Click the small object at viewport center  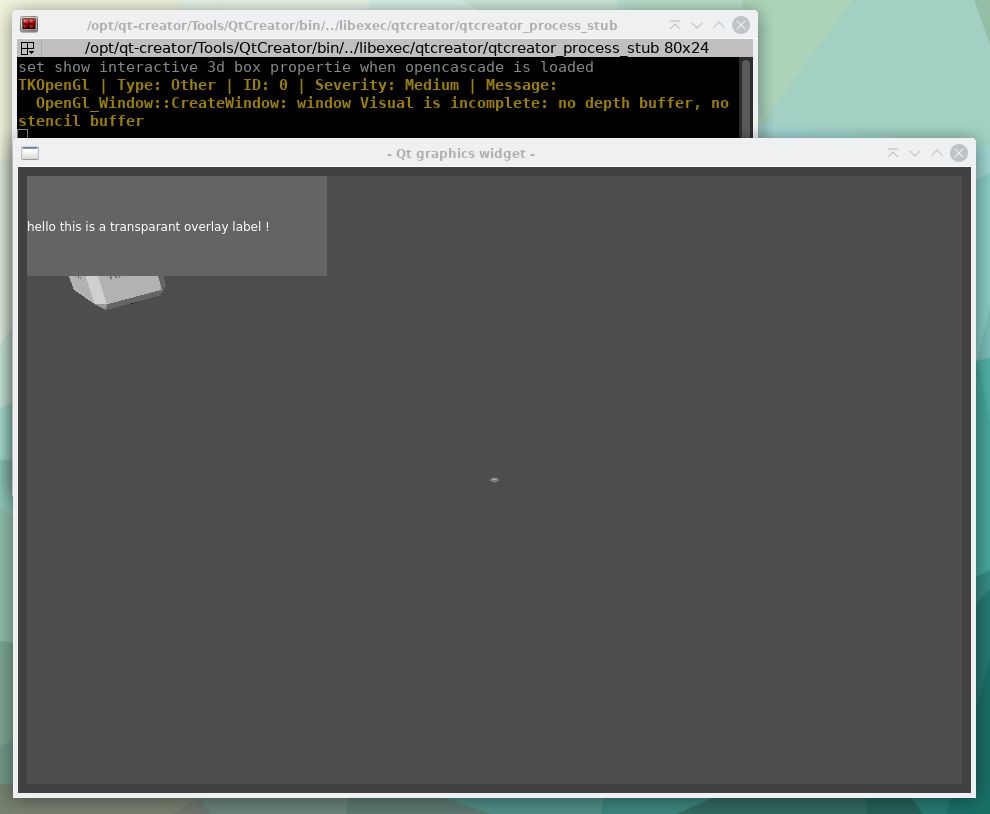[494, 480]
